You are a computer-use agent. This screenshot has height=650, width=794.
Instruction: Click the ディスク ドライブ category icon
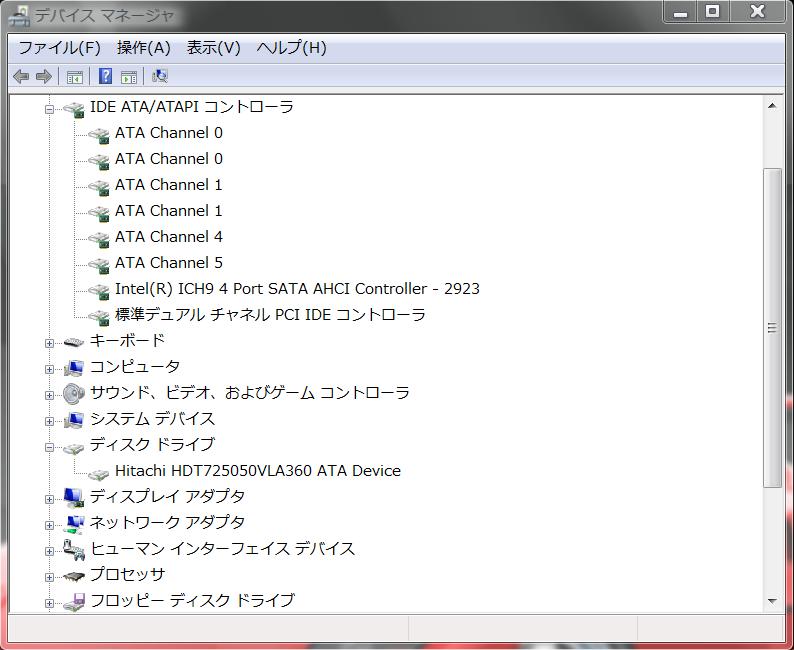click(x=74, y=448)
